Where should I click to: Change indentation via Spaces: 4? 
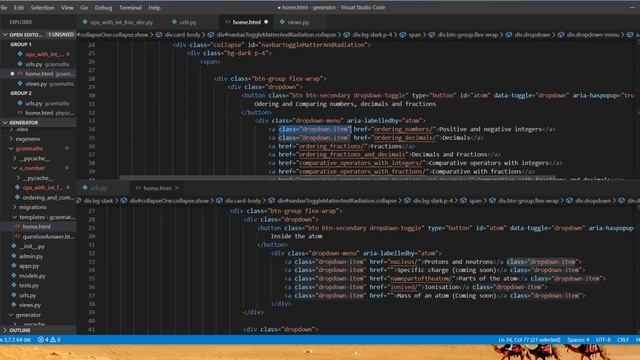point(578,340)
